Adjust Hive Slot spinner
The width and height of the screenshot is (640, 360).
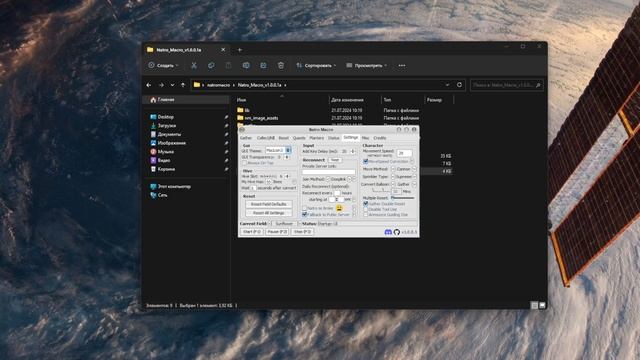(287, 176)
